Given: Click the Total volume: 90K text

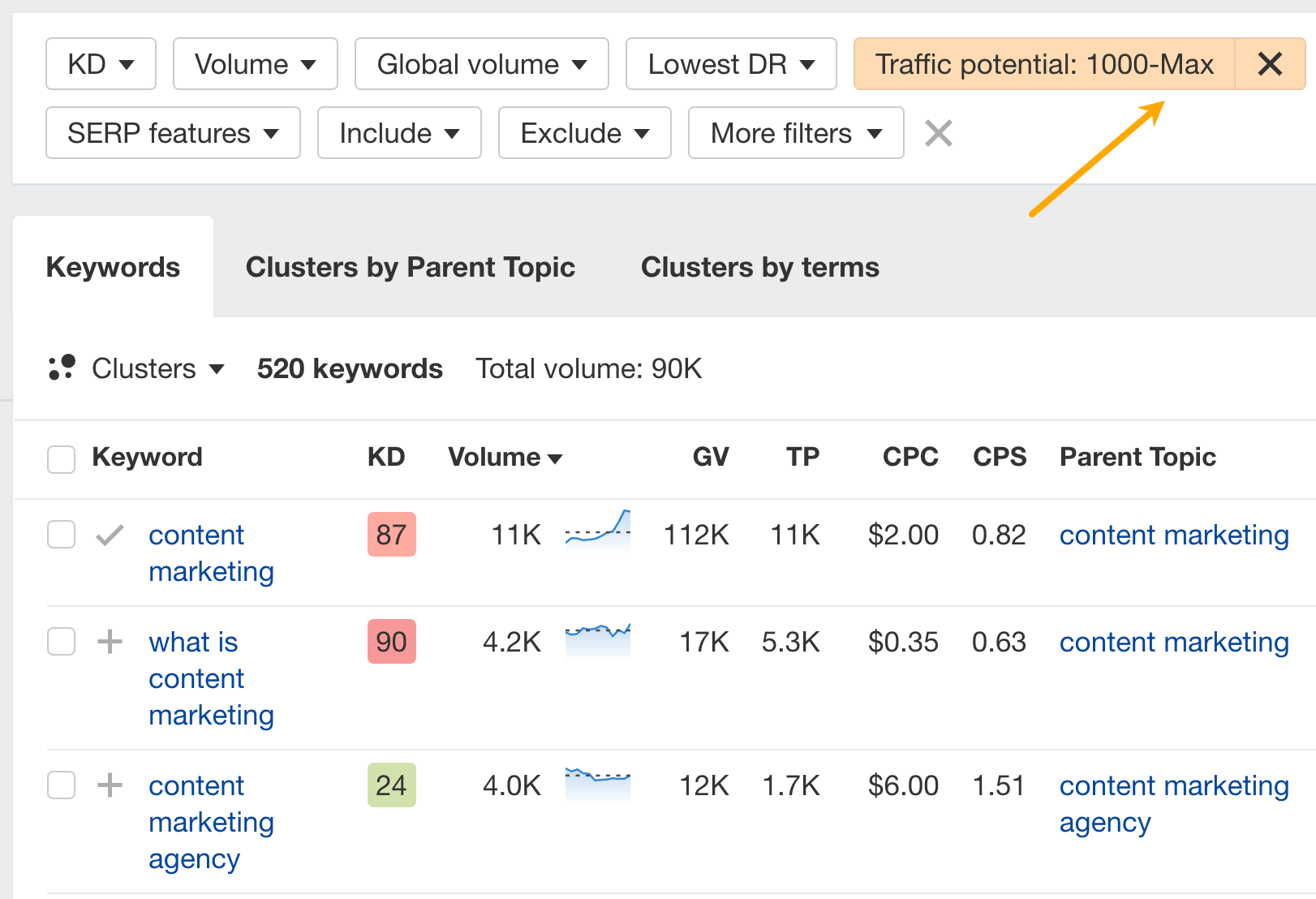Looking at the screenshot, I should (x=588, y=368).
